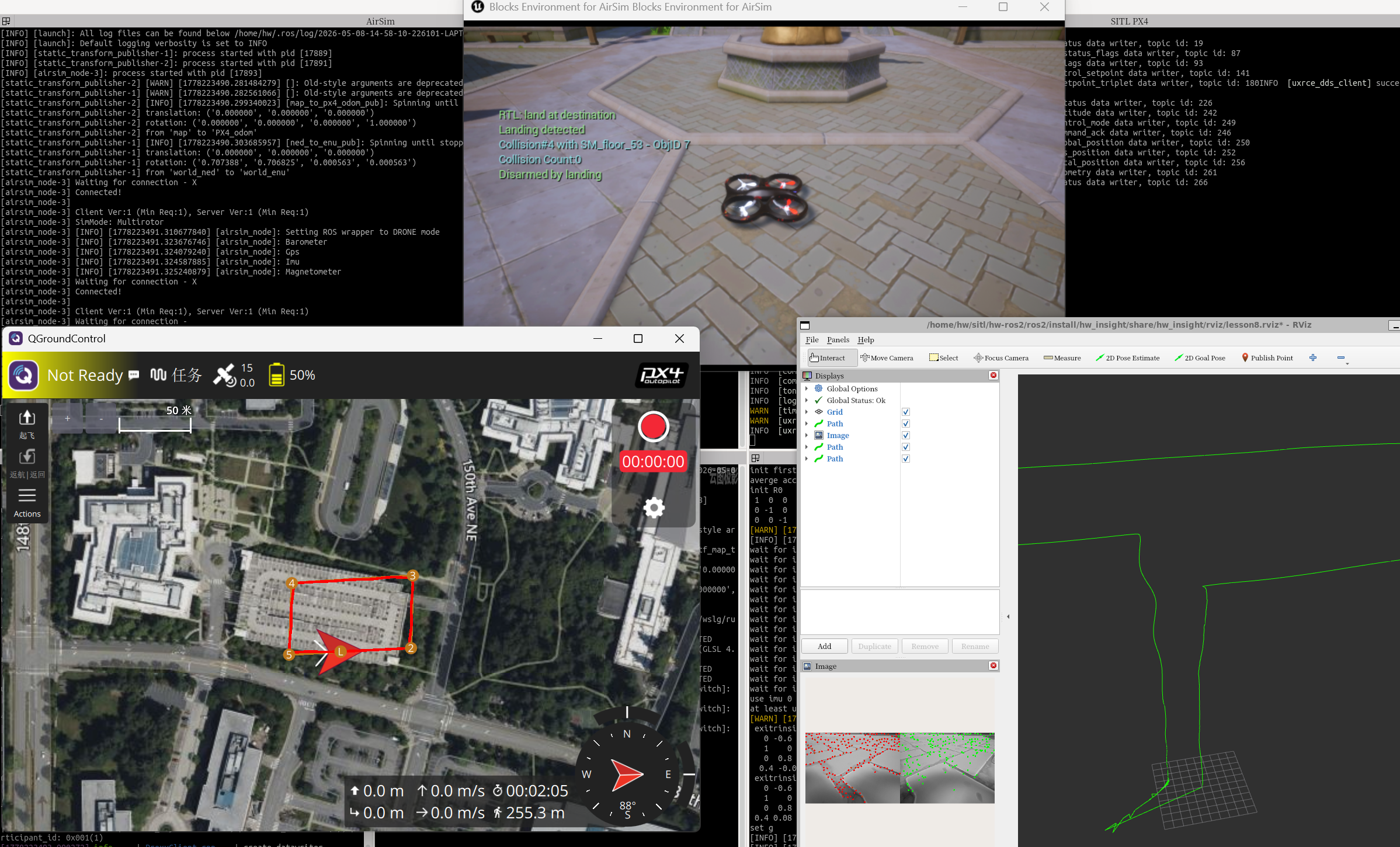Click the compass heading instrument

pyautogui.click(x=627, y=775)
